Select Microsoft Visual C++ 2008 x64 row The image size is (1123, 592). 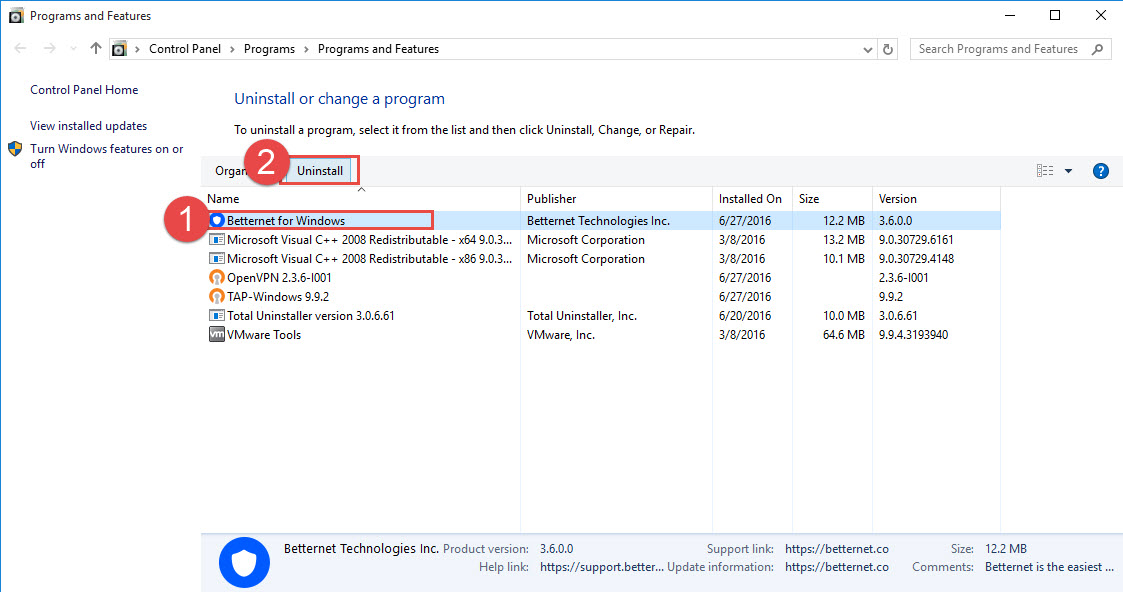[601, 240]
